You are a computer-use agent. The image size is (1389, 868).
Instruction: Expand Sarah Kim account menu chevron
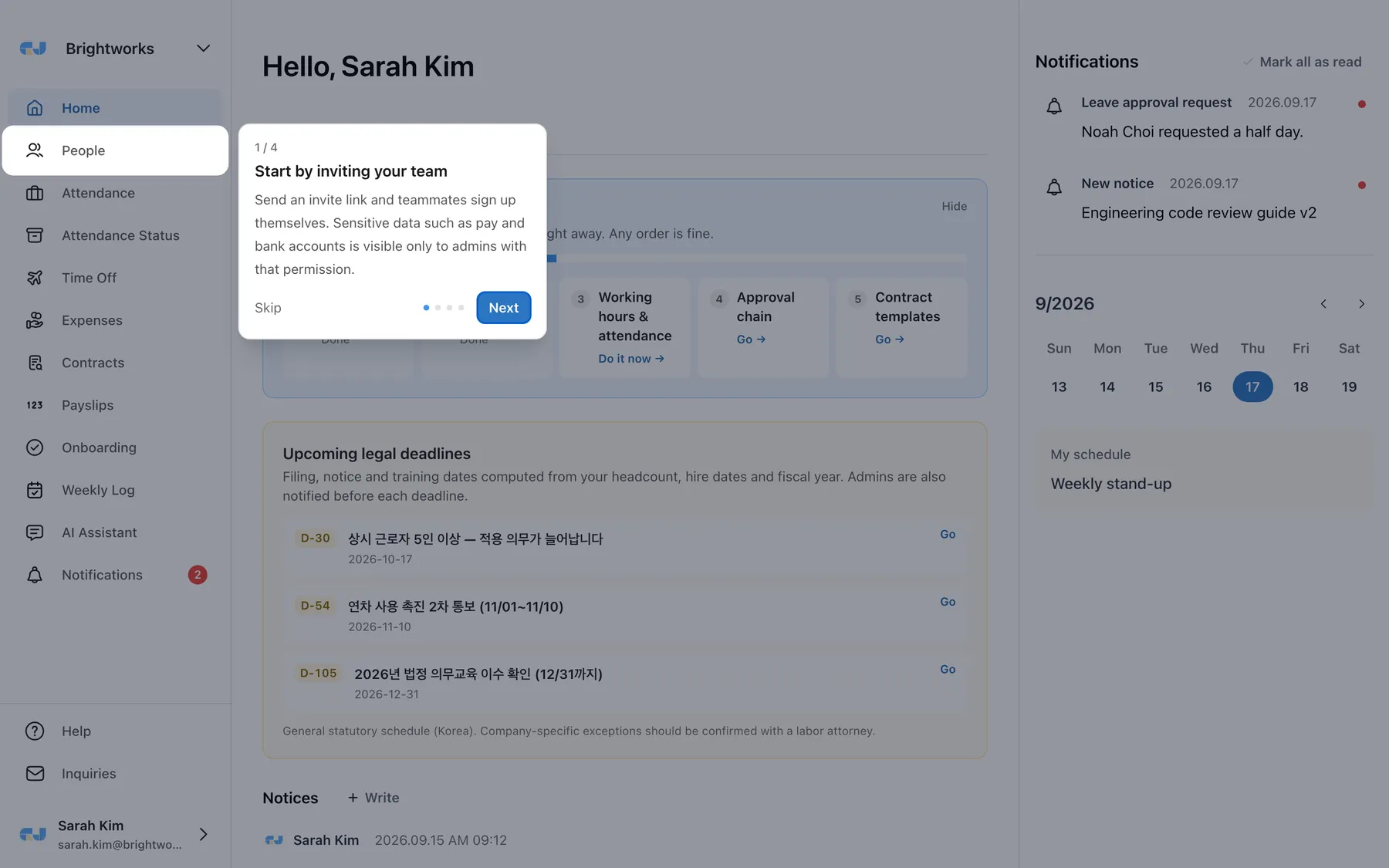[203, 834]
